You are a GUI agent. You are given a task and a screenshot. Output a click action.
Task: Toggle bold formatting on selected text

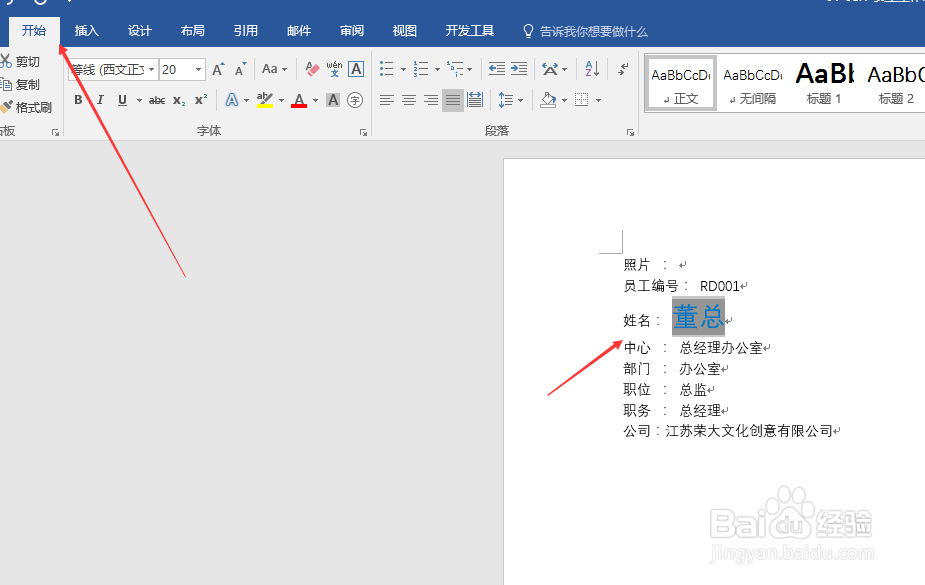(79, 99)
